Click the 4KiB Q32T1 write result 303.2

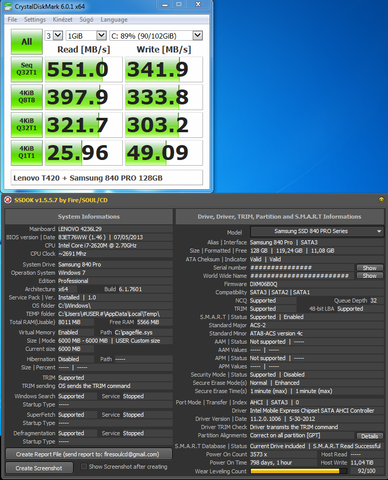(x=164, y=125)
